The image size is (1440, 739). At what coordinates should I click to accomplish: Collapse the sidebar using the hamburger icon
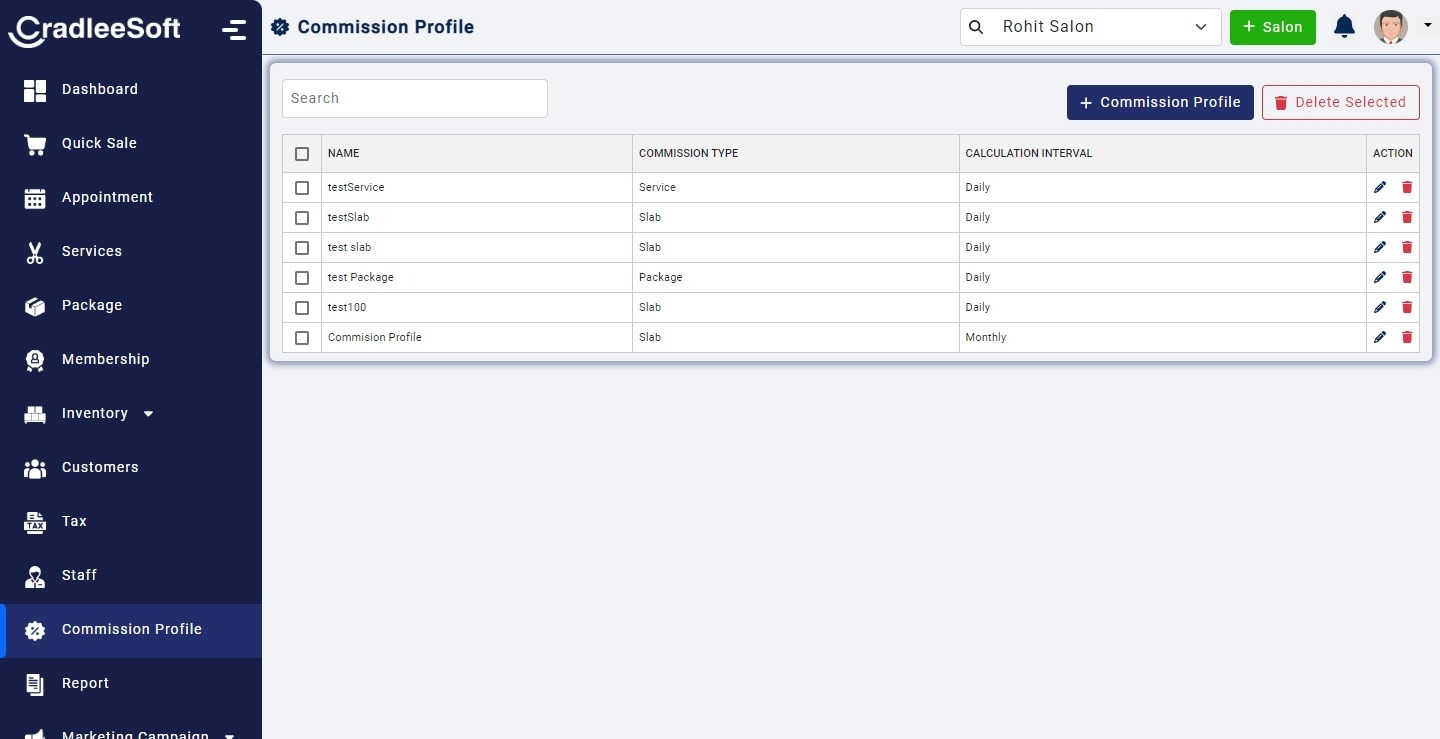234,30
